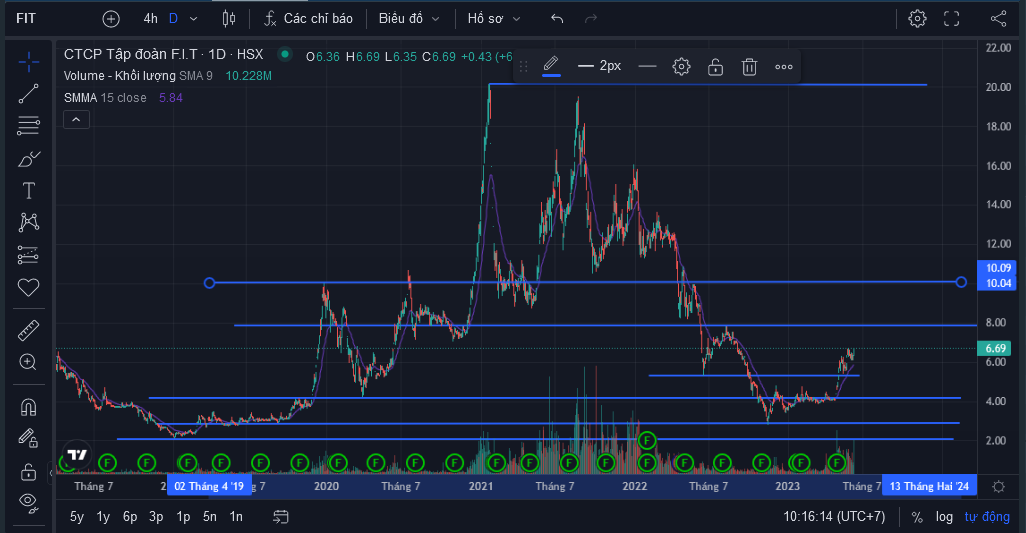Viewport: 1026px width, 533px height.
Task: Open the forecasting and measurement tools
Action: tap(28, 255)
